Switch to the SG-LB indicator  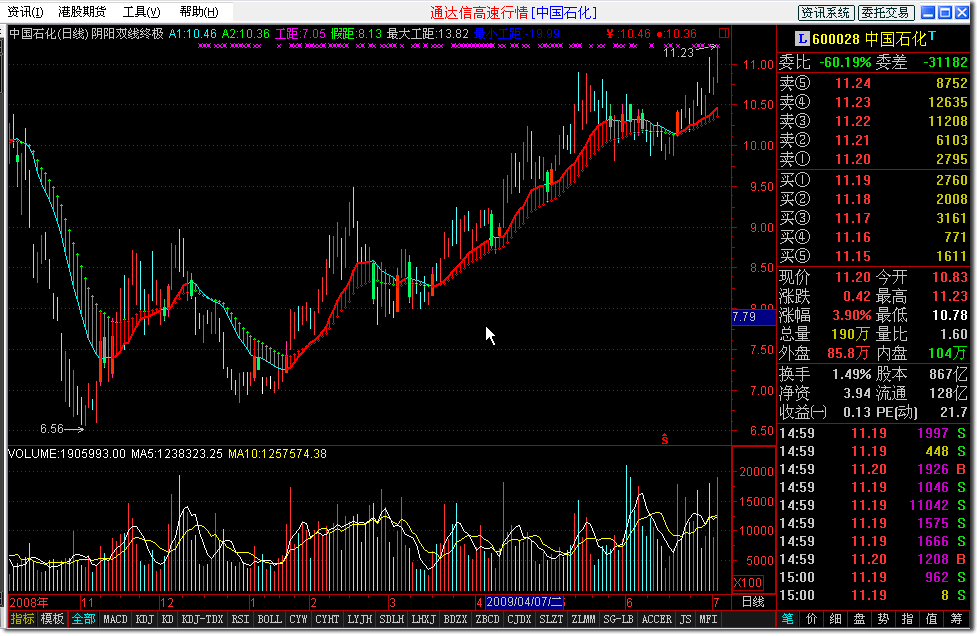[x=618, y=619]
